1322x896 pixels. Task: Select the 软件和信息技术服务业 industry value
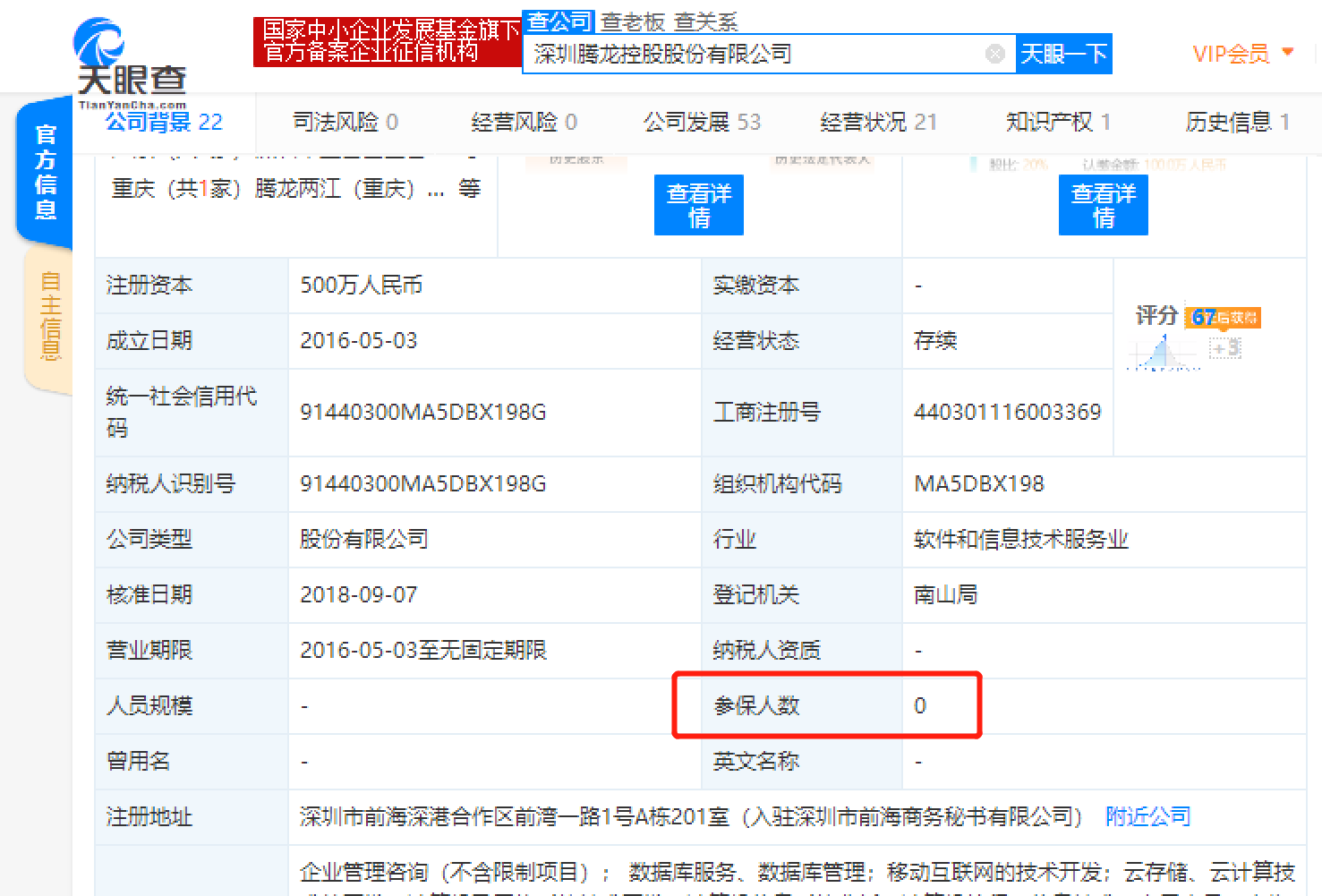point(1021,539)
